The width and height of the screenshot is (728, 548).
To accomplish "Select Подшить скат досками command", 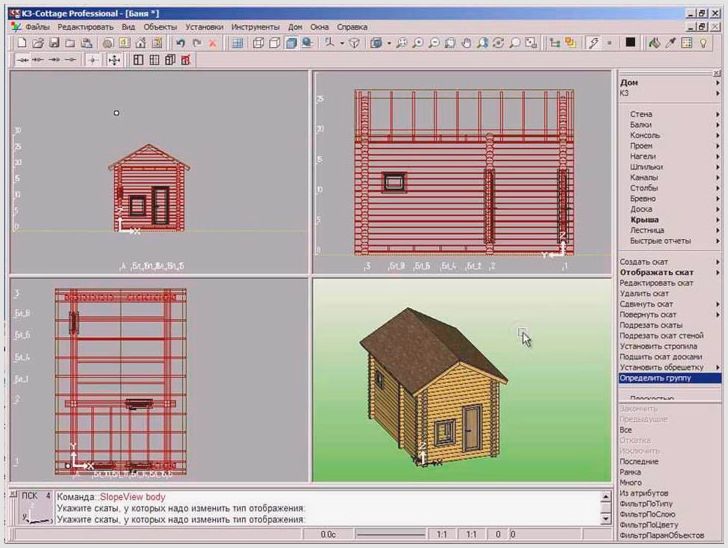I will point(661,357).
